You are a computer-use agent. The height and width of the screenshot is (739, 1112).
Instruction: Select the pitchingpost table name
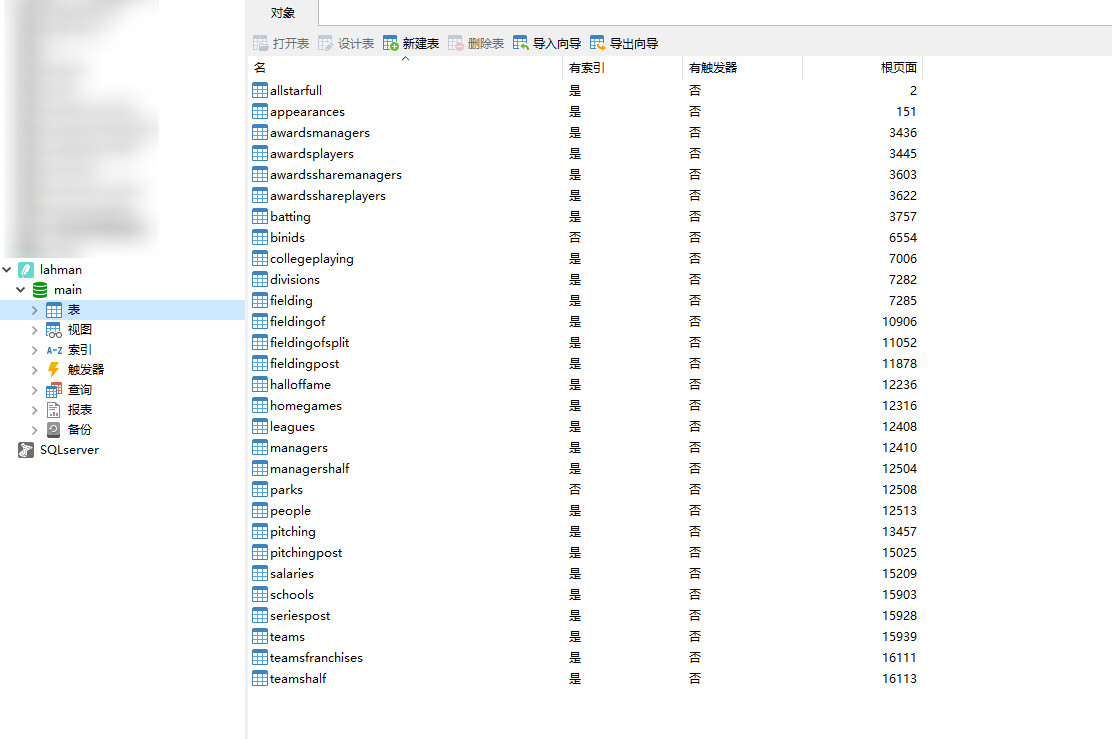click(306, 552)
